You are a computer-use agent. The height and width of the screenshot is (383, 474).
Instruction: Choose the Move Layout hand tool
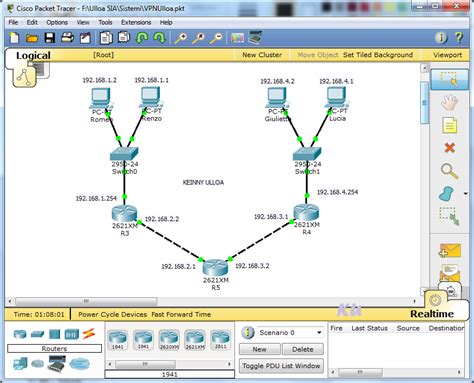pos(449,103)
